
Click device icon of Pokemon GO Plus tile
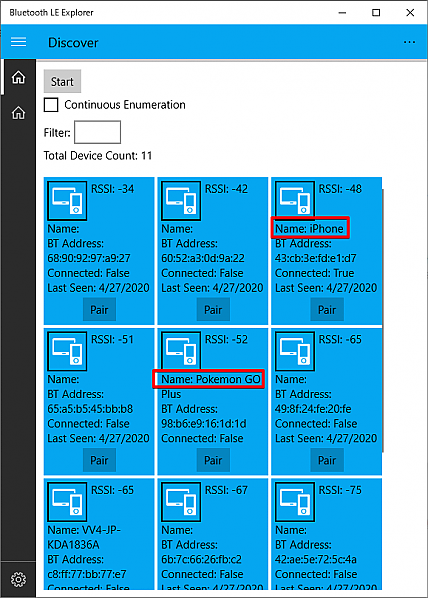[x=181, y=350]
